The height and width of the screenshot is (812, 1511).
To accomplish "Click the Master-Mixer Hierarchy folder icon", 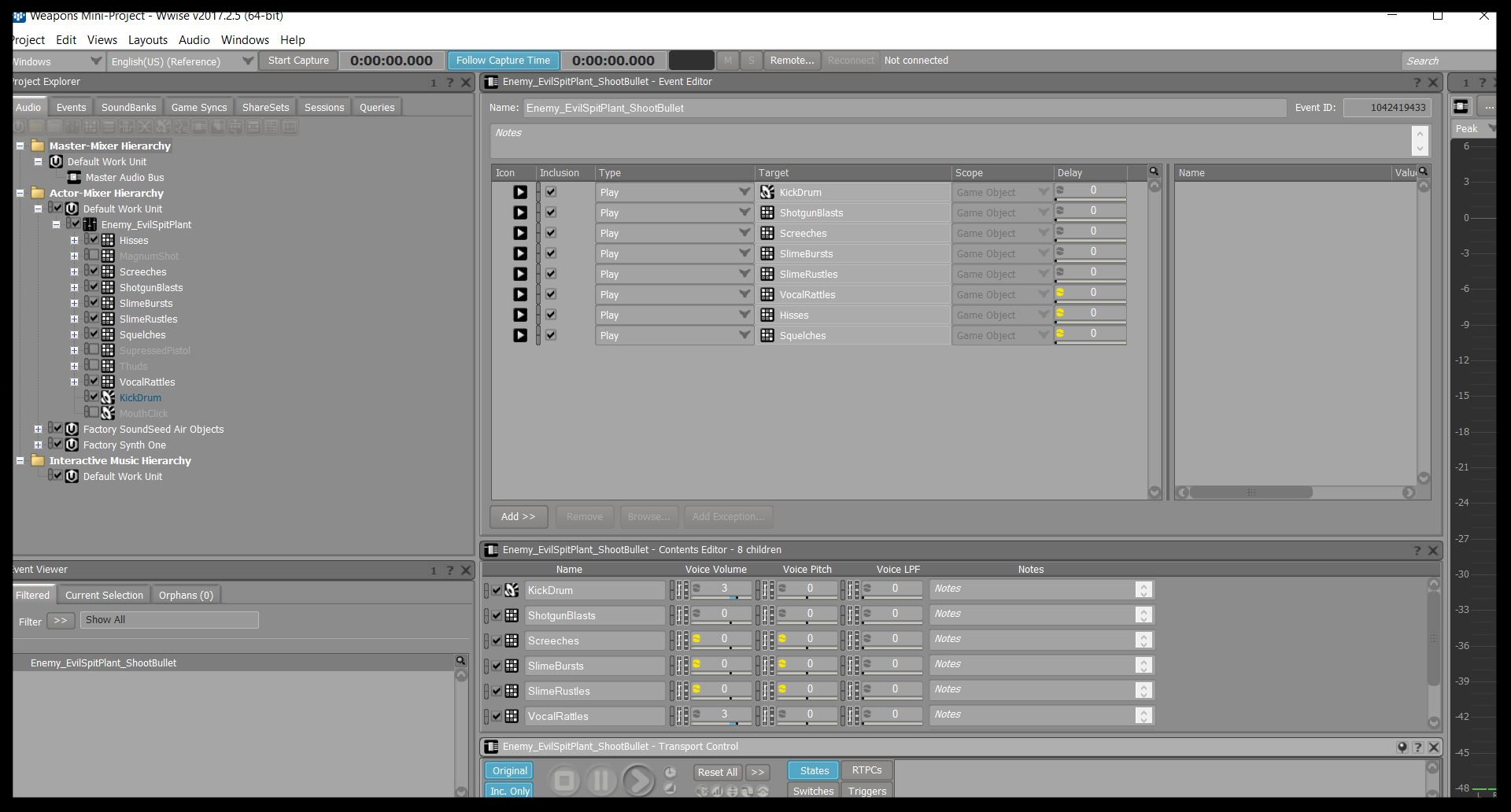I will coord(38,146).
